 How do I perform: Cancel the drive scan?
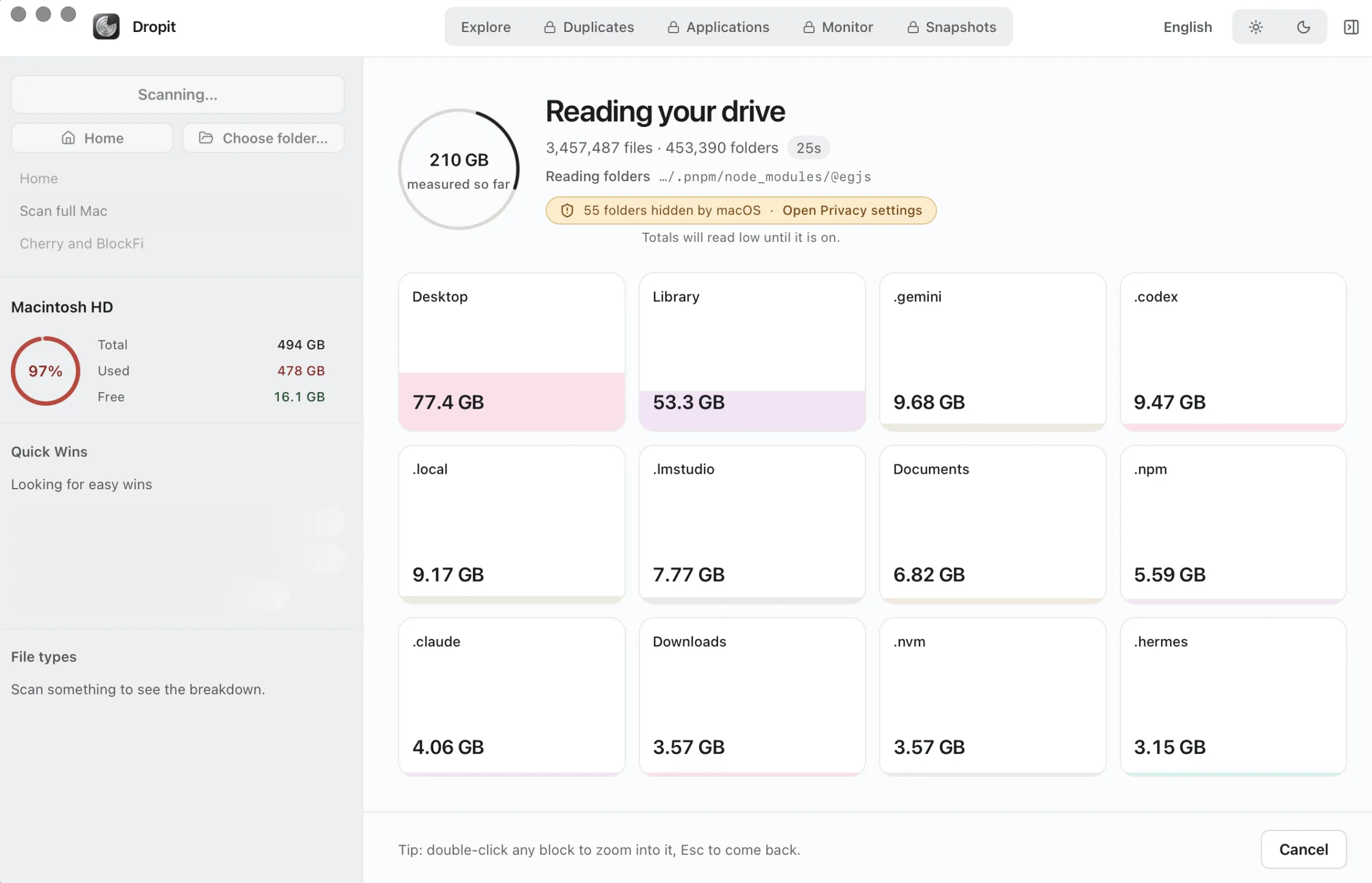coord(1303,849)
